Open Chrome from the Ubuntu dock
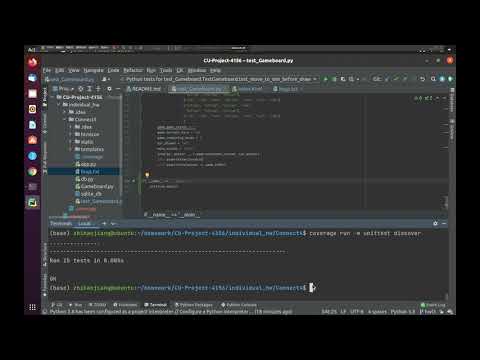Screen dimensions: 480x360 click(32, 171)
